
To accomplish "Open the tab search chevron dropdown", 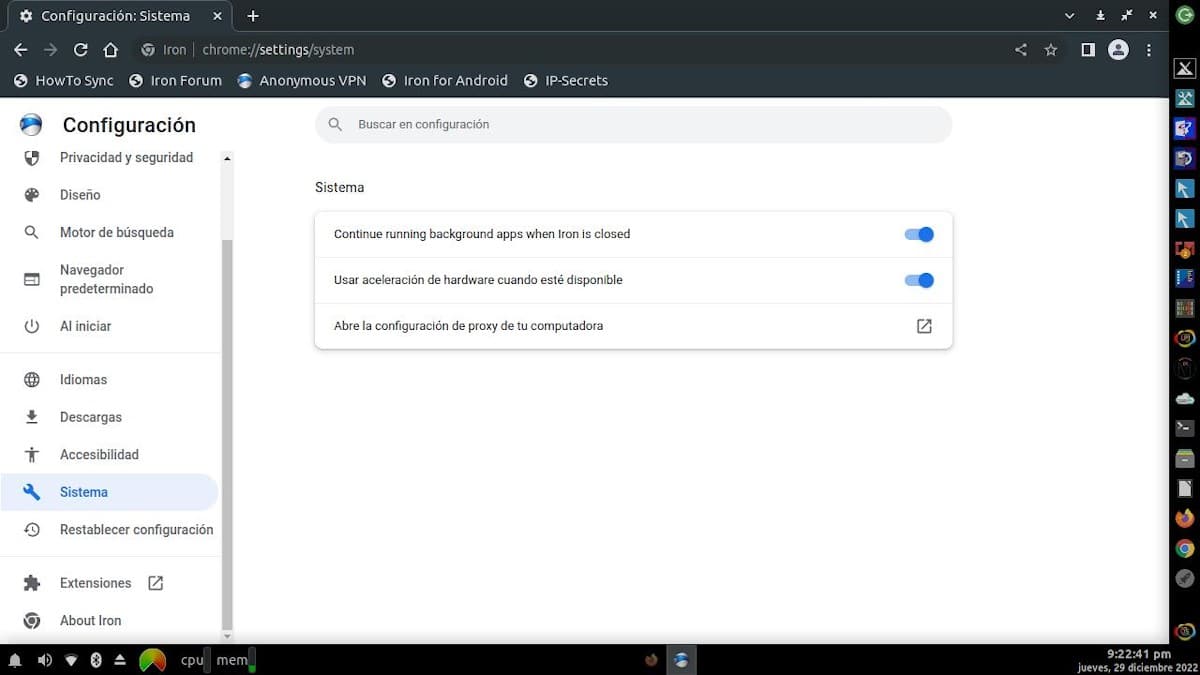I will pyautogui.click(x=1069, y=15).
